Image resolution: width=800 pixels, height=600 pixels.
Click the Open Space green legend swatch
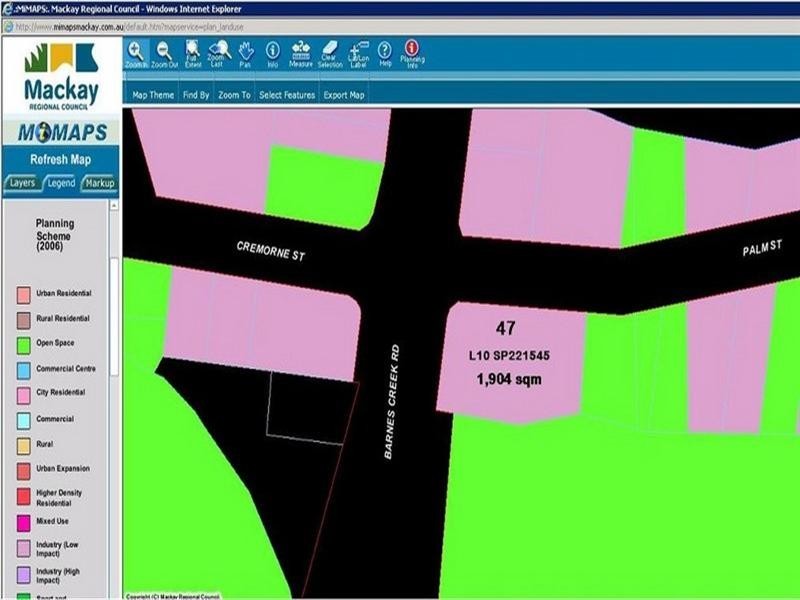[x=21, y=344]
